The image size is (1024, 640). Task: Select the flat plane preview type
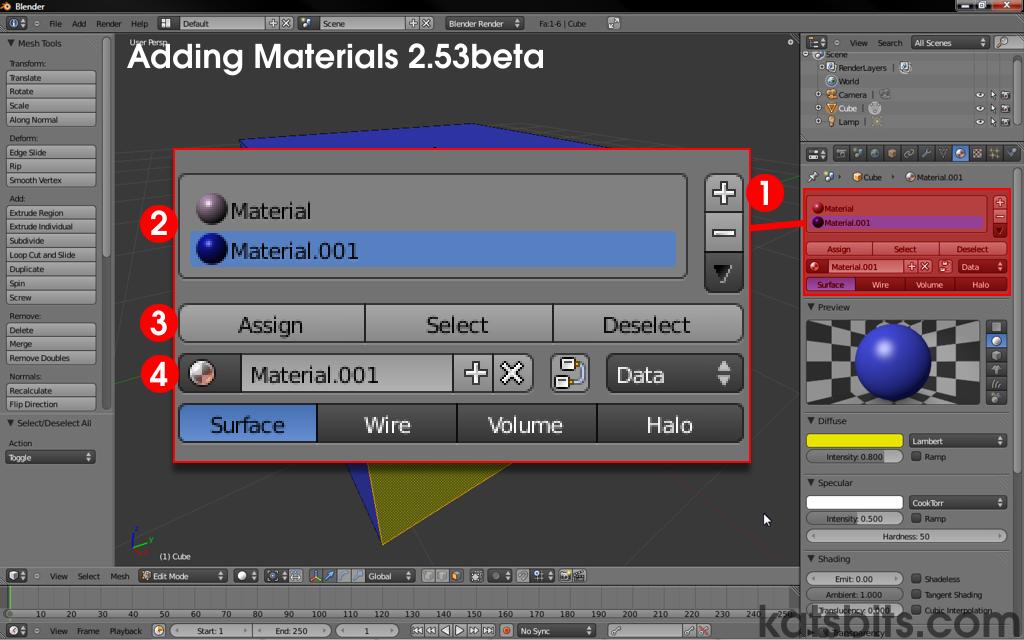click(x=997, y=326)
